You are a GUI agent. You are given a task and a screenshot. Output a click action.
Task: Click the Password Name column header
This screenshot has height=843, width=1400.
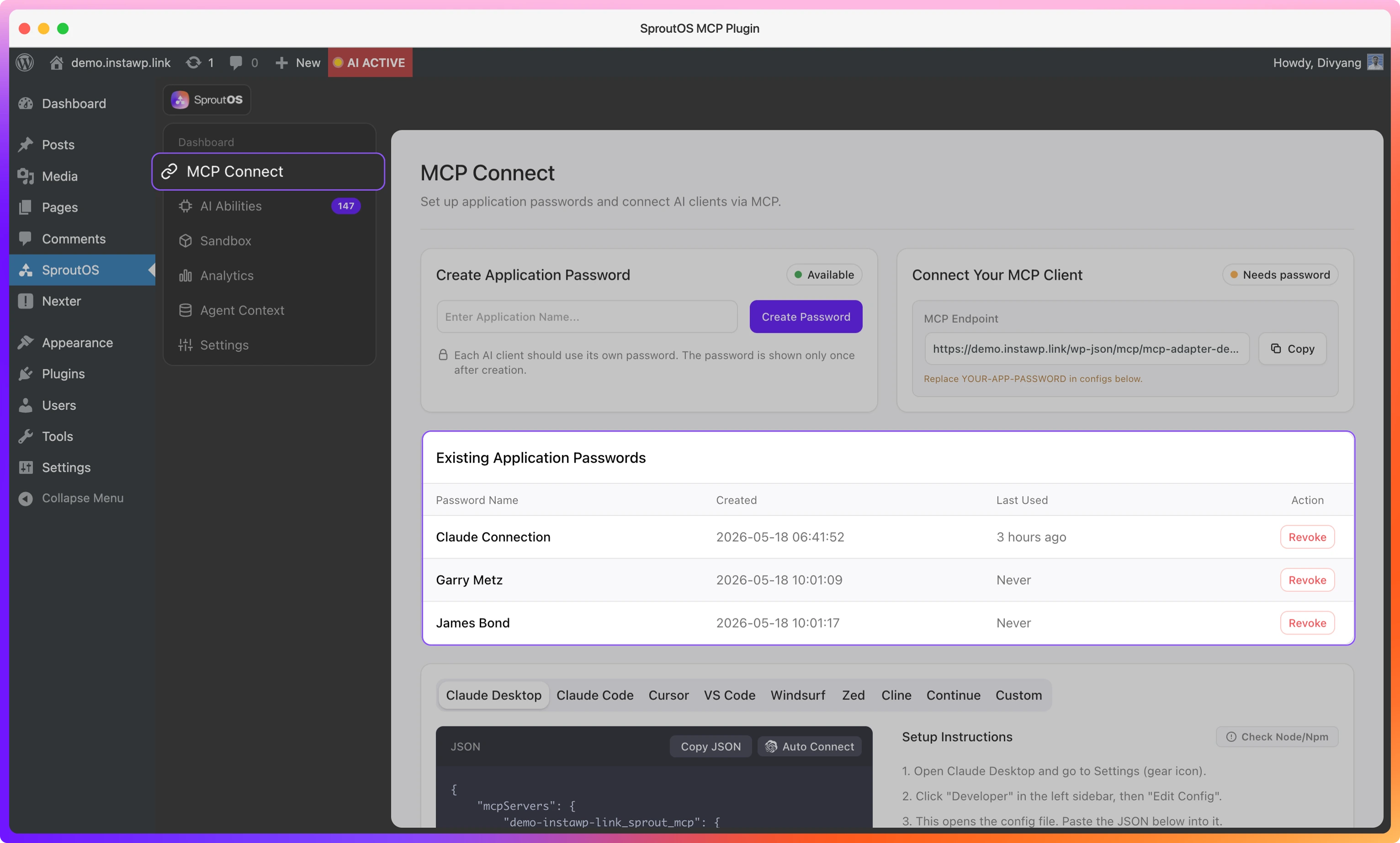point(477,500)
